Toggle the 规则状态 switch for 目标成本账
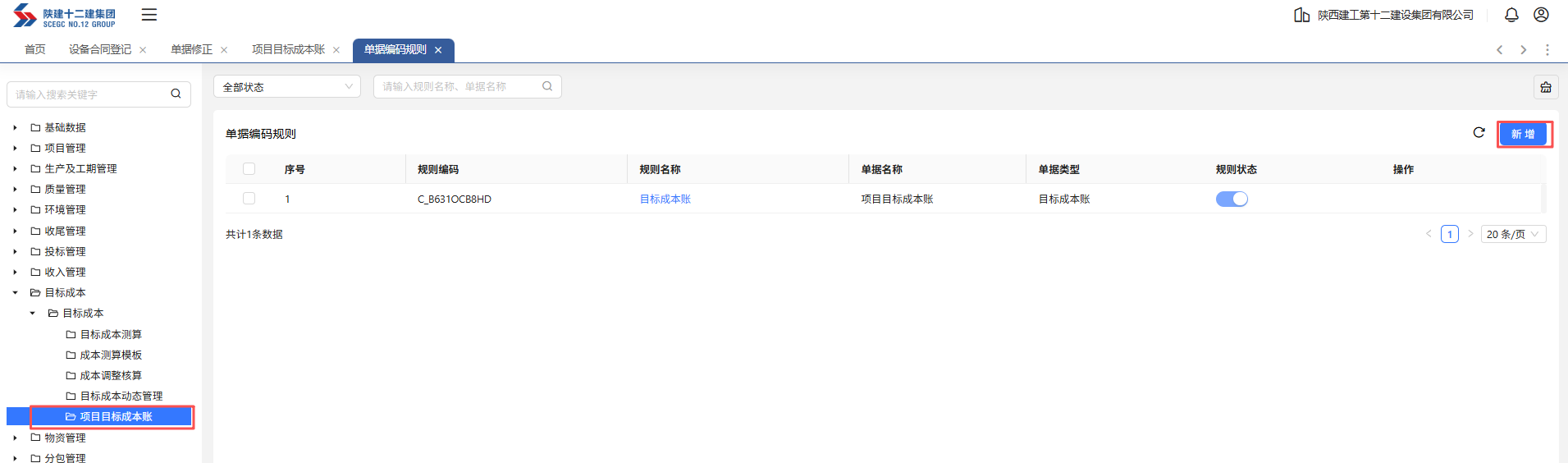Screen dimensions: 1568x463 pyautogui.click(x=1231, y=199)
